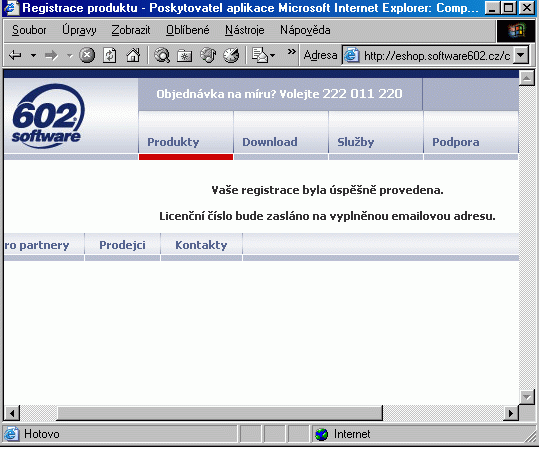Click the 'Objednávka na míru? Volejte 222 011 220' banner
Viewport: 539px width, 449px height.
click(279, 94)
